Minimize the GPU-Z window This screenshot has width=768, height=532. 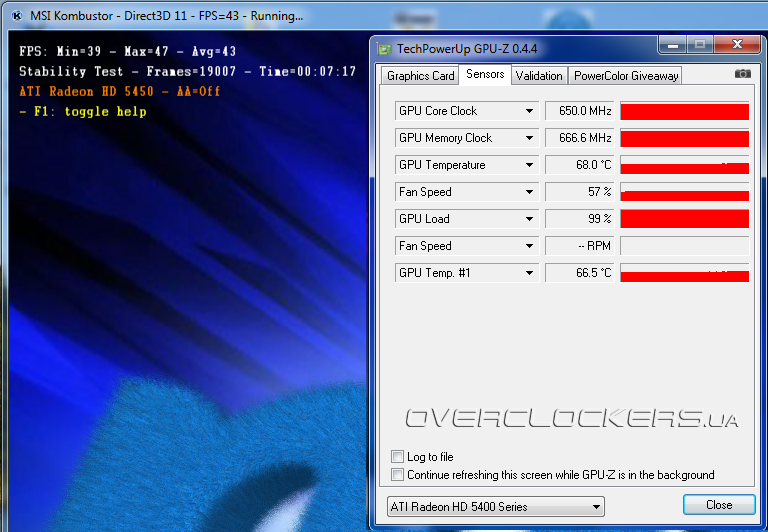(x=672, y=45)
